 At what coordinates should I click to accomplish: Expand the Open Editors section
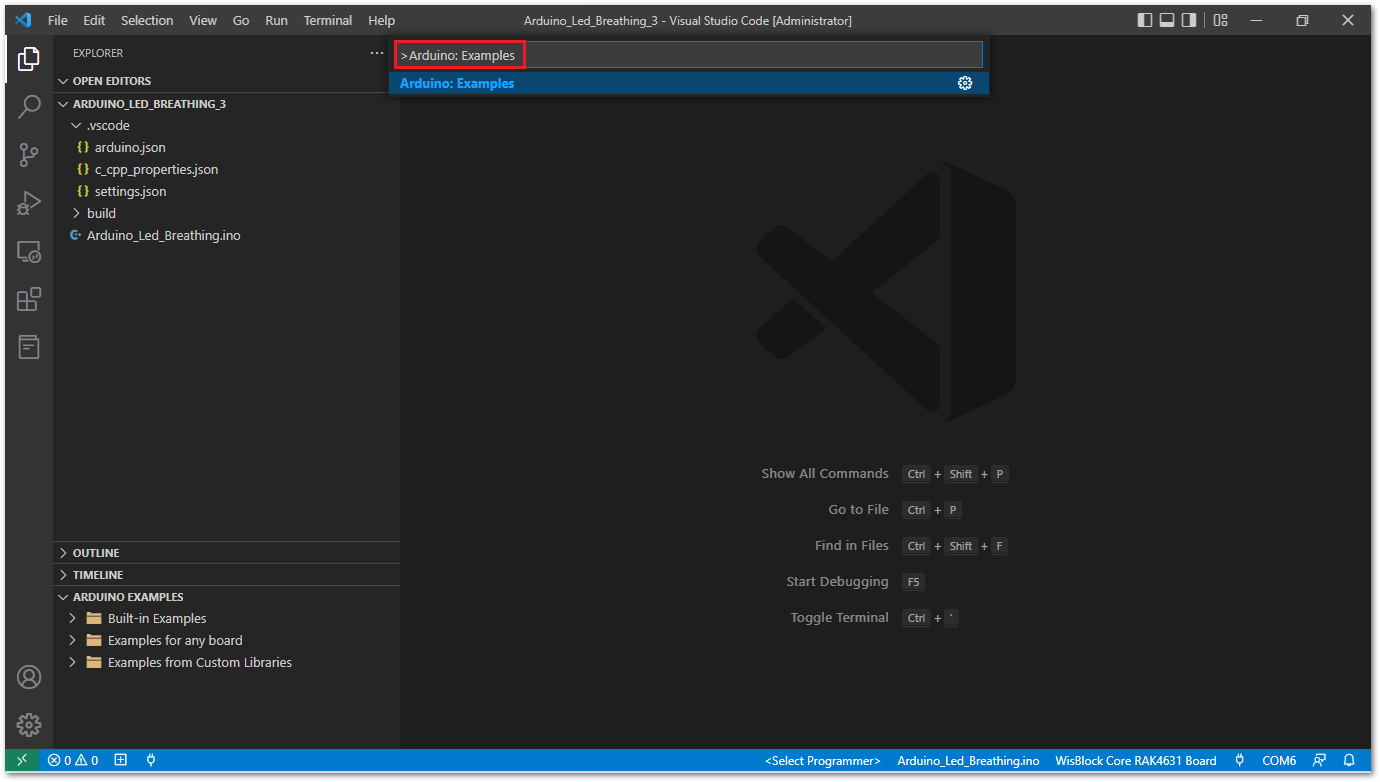pos(226,81)
